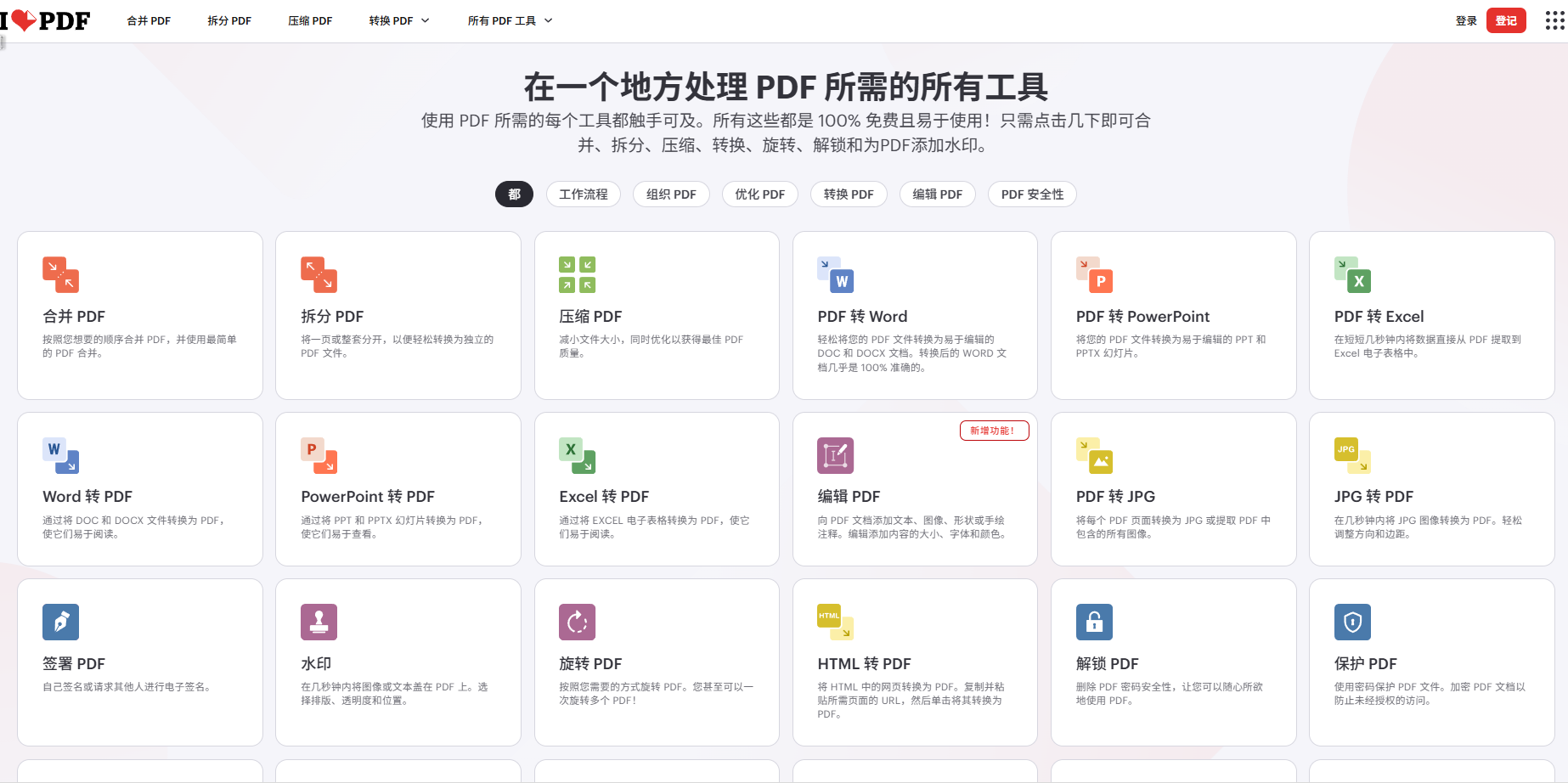Viewport: 1568px width, 783px height.
Task: Click the 签署 PDF pen icon
Action: coord(60,622)
